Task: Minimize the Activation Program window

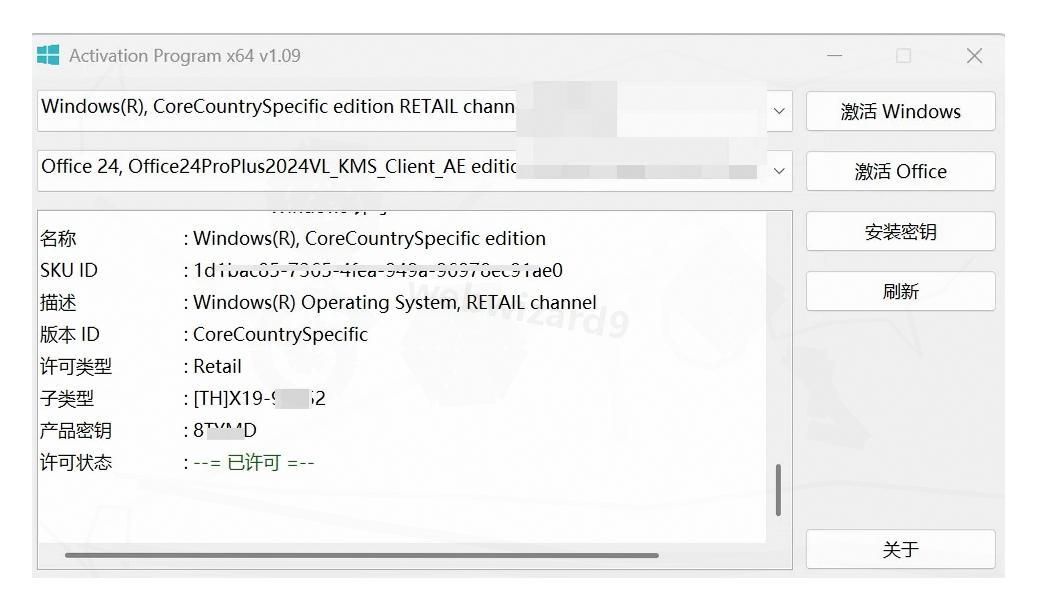Action: click(x=835, y=56)
